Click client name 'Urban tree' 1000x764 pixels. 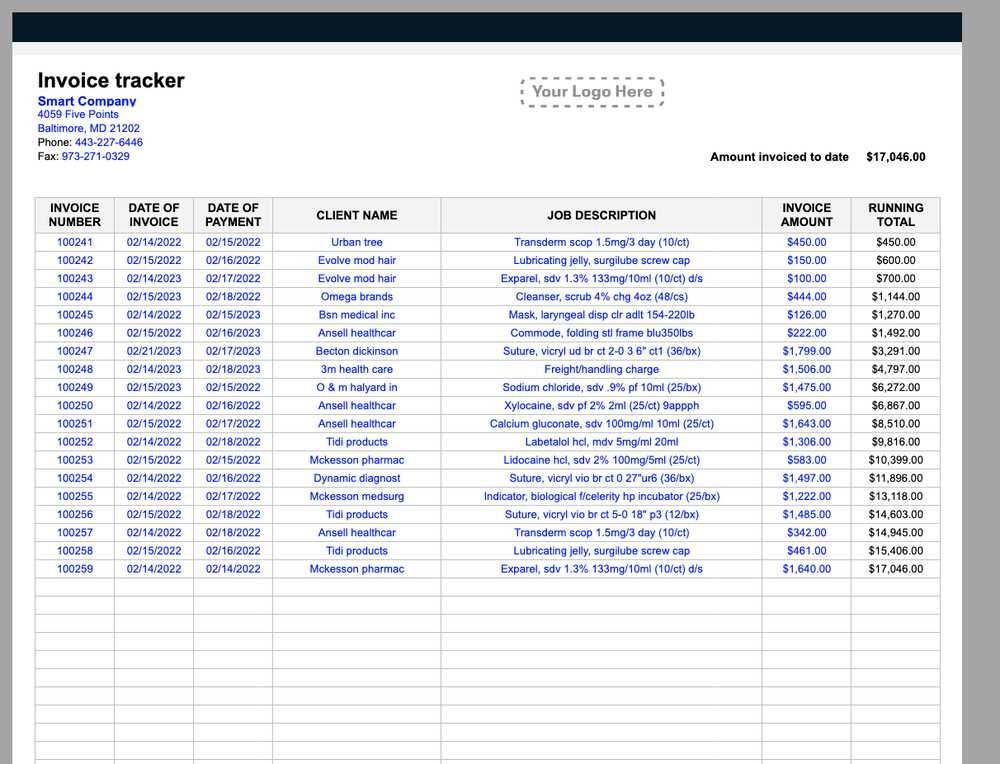(357, 242)
